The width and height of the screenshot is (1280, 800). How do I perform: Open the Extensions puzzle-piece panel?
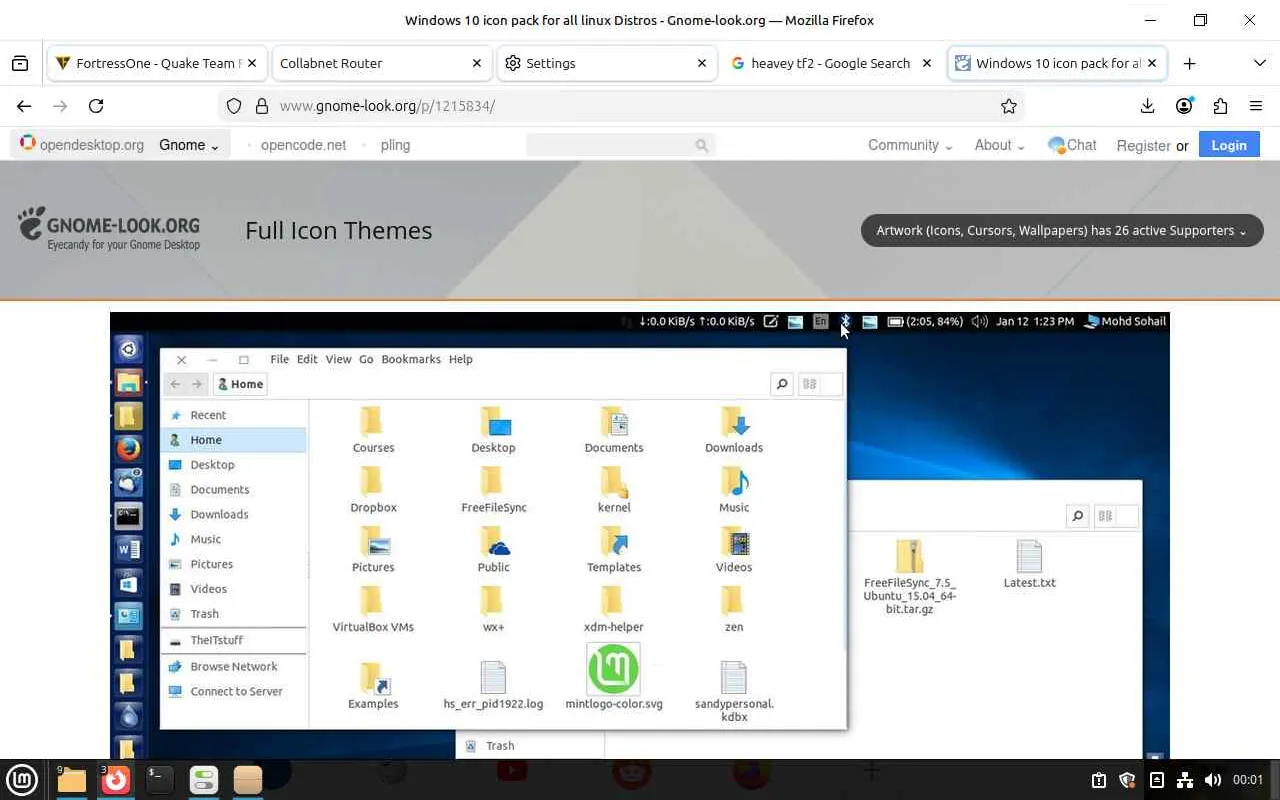point(1220,106)
